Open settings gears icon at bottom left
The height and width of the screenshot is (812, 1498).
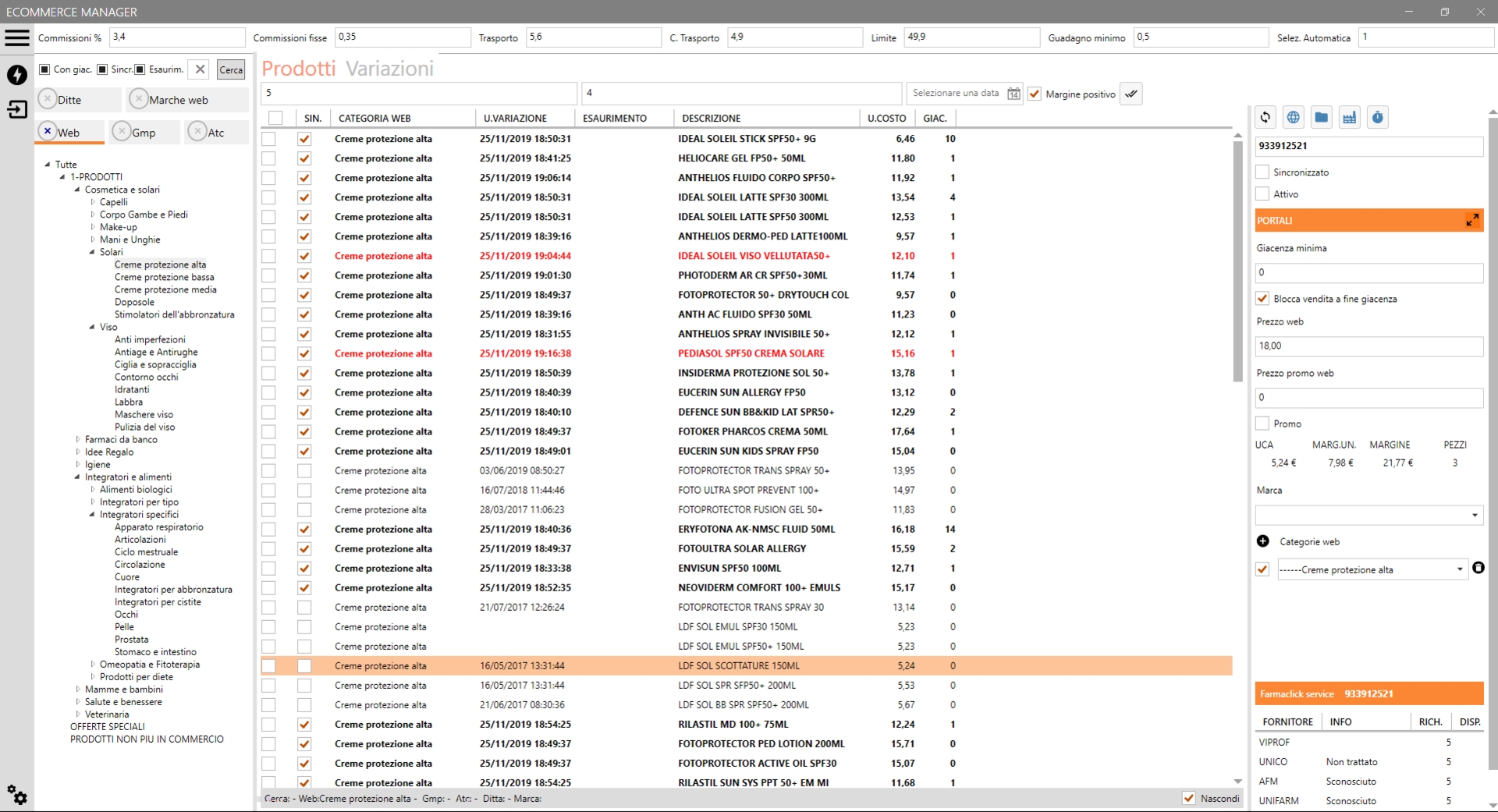pos(17,795)
